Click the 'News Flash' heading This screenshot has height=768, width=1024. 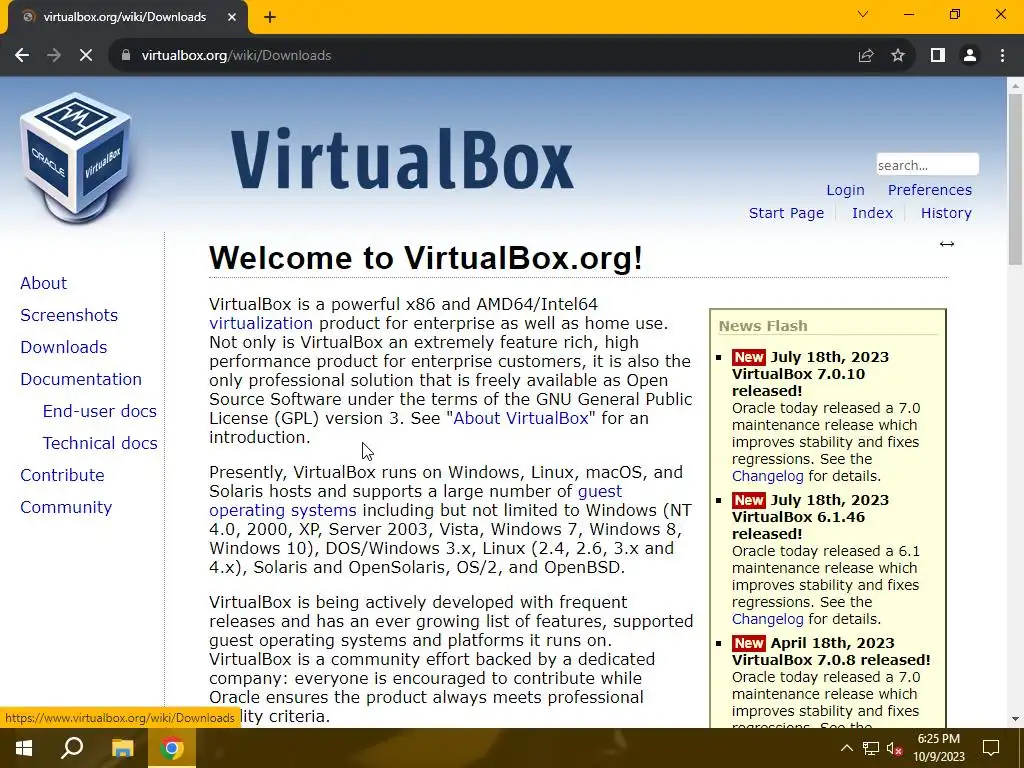[x=763, y=326]
